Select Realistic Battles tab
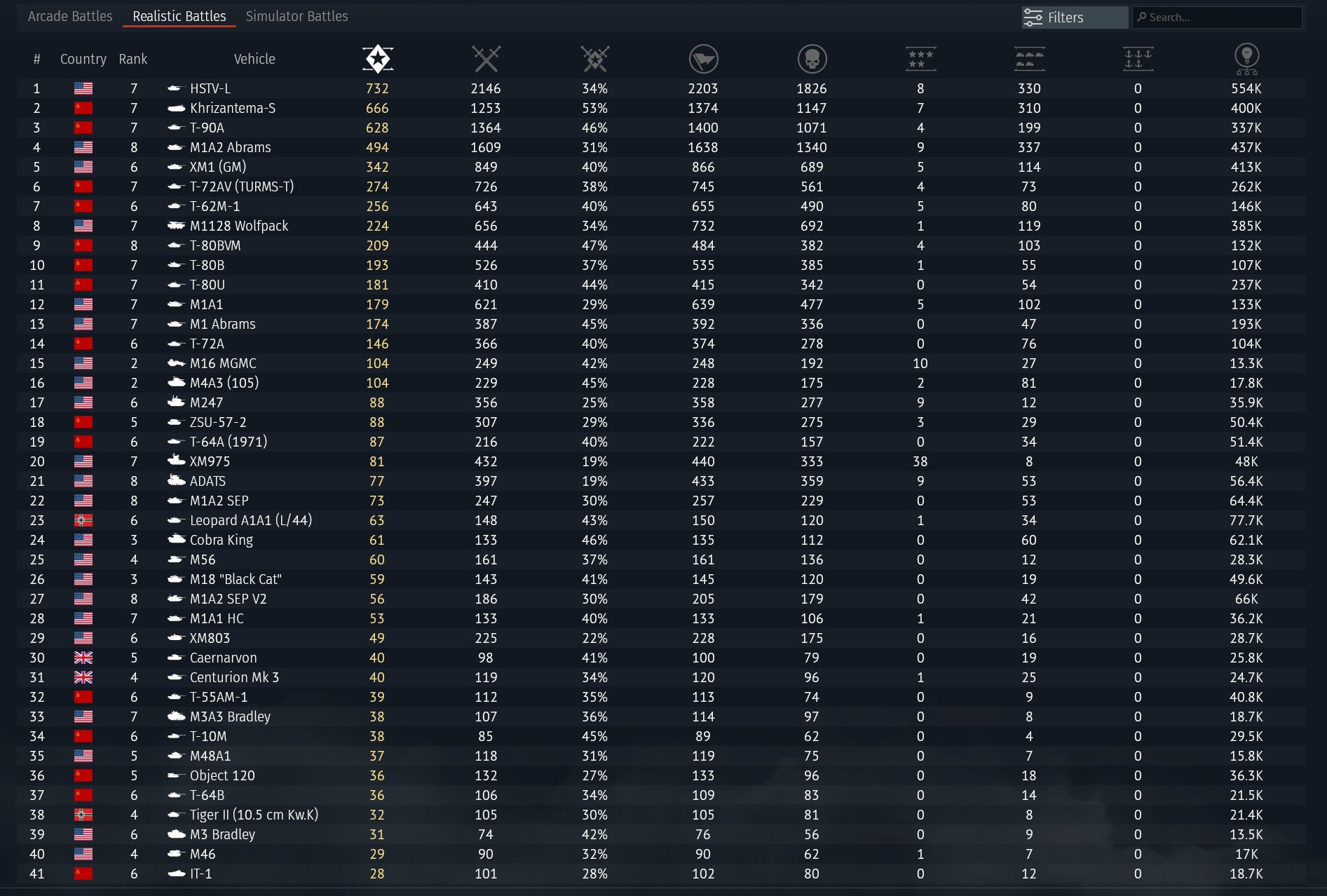This screenshot has width=1327, height=896. coord(179,16)
